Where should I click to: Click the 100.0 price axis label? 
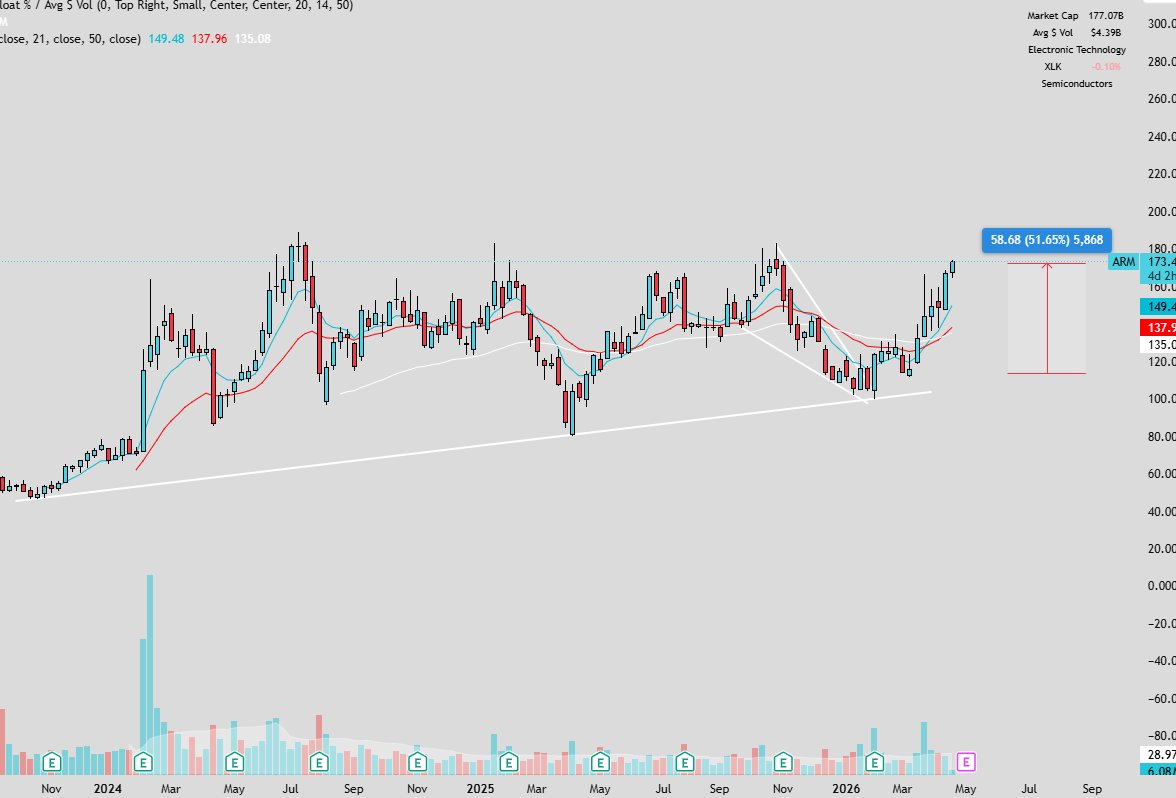1161,399
